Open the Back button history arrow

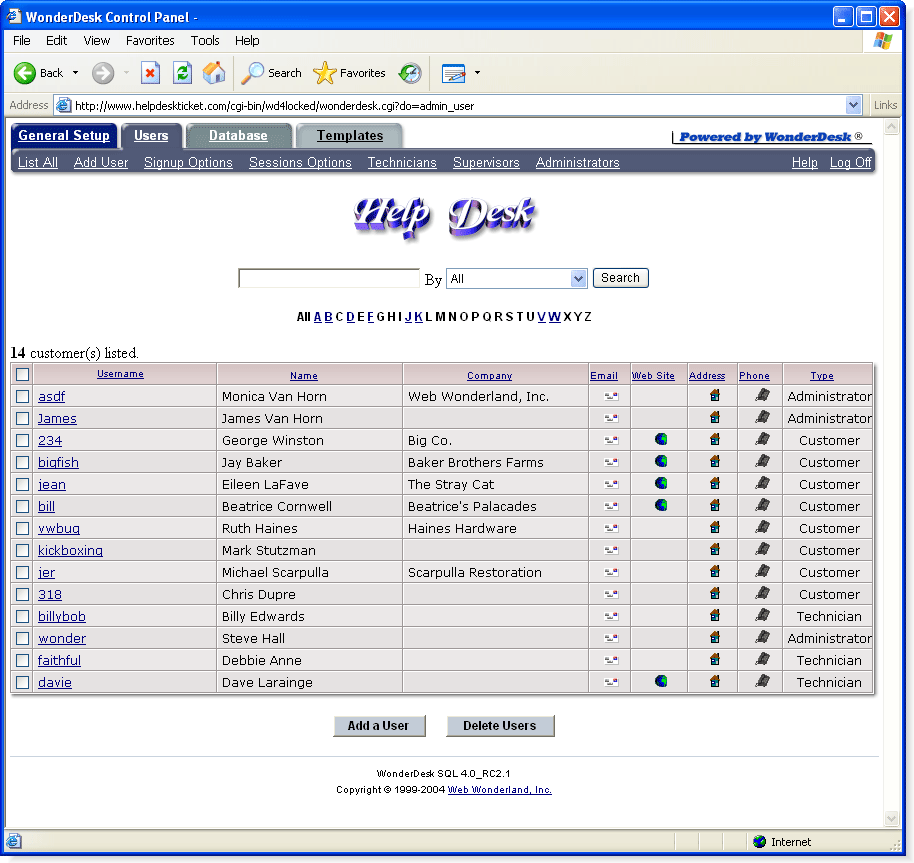coord(75,73)
